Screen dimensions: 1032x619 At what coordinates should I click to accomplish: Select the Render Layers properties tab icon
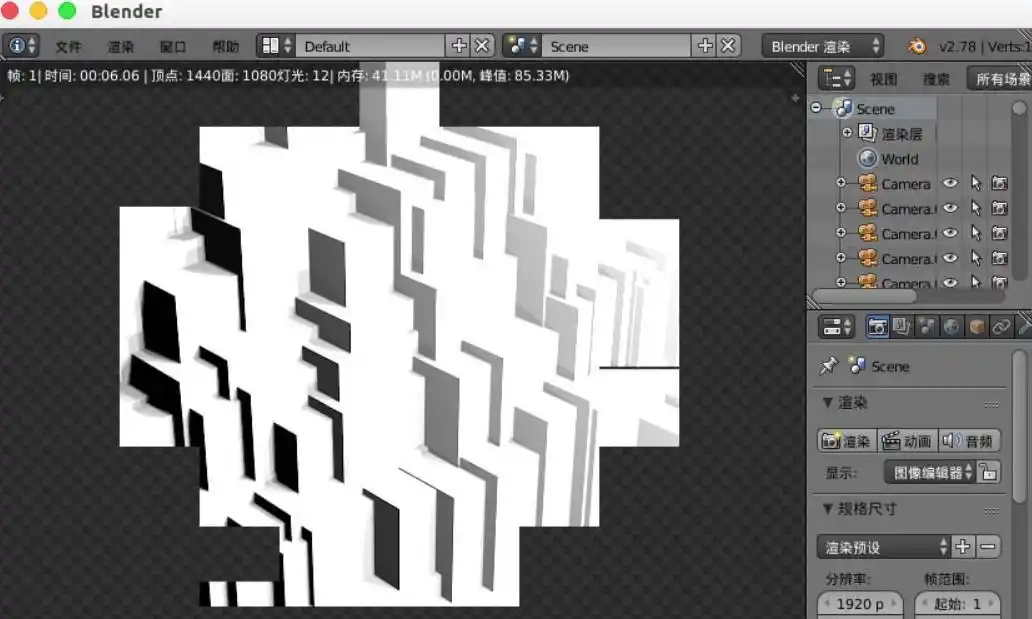[x=901, y=327]
